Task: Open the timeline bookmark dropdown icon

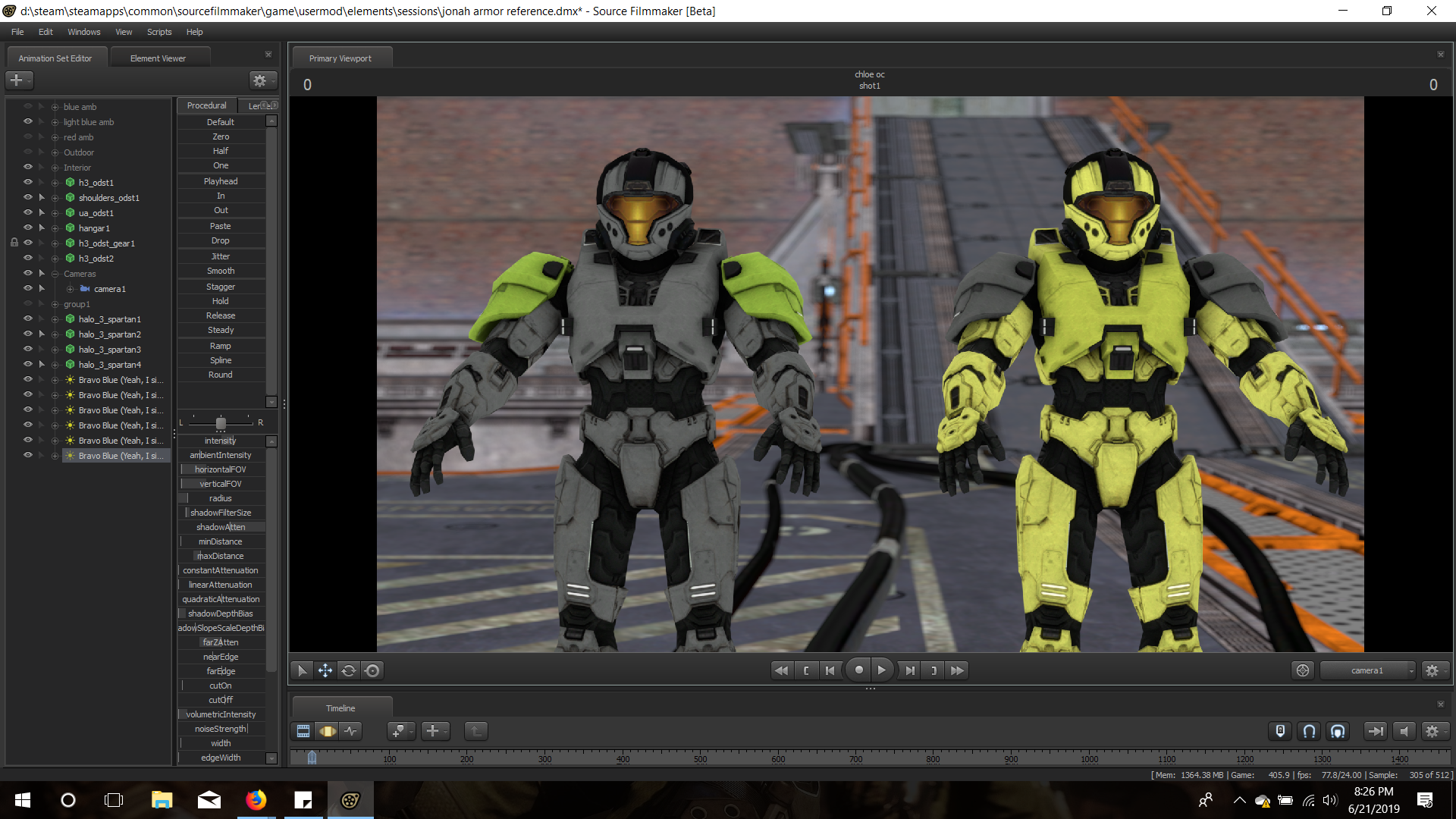Action: pos(401,731)
